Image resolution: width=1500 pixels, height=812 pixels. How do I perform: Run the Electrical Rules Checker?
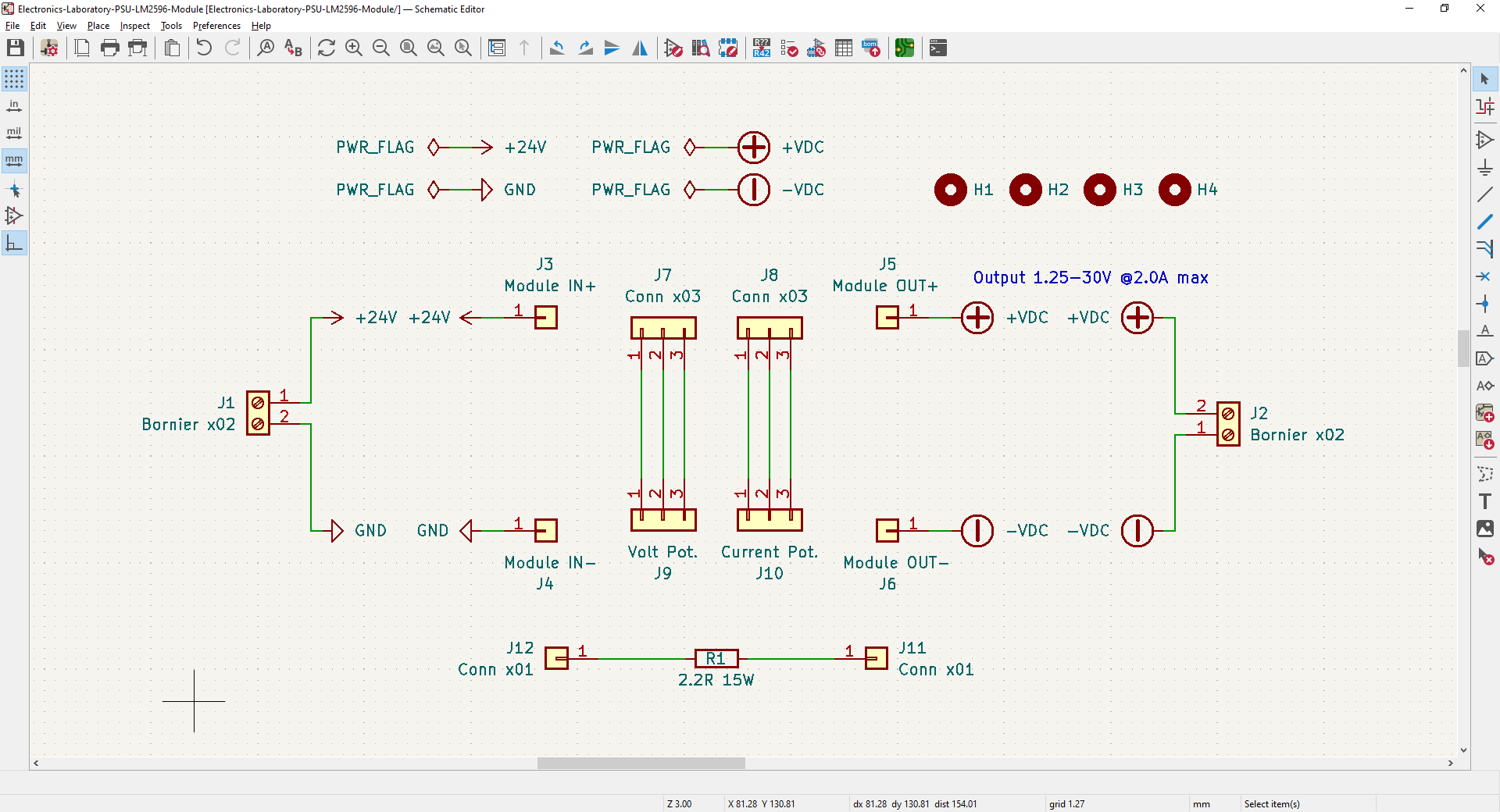(x=789, y=48)
